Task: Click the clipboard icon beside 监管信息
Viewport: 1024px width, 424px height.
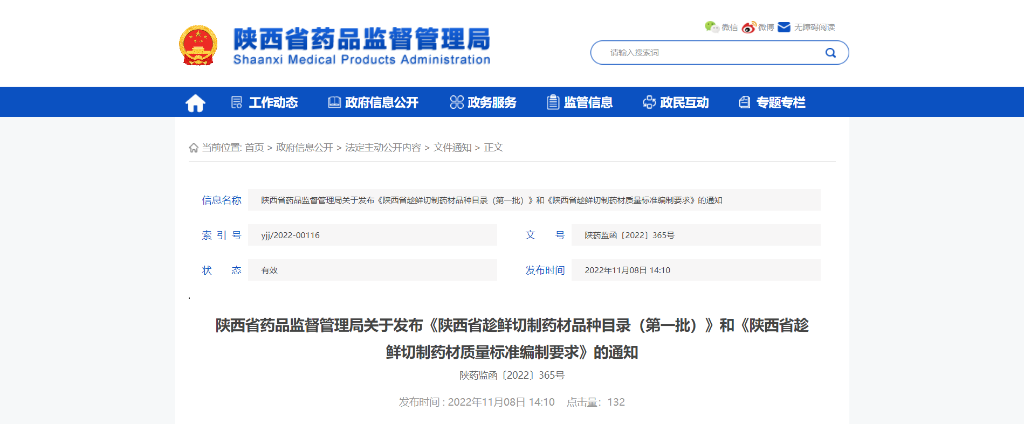Action: pos(553,102)
